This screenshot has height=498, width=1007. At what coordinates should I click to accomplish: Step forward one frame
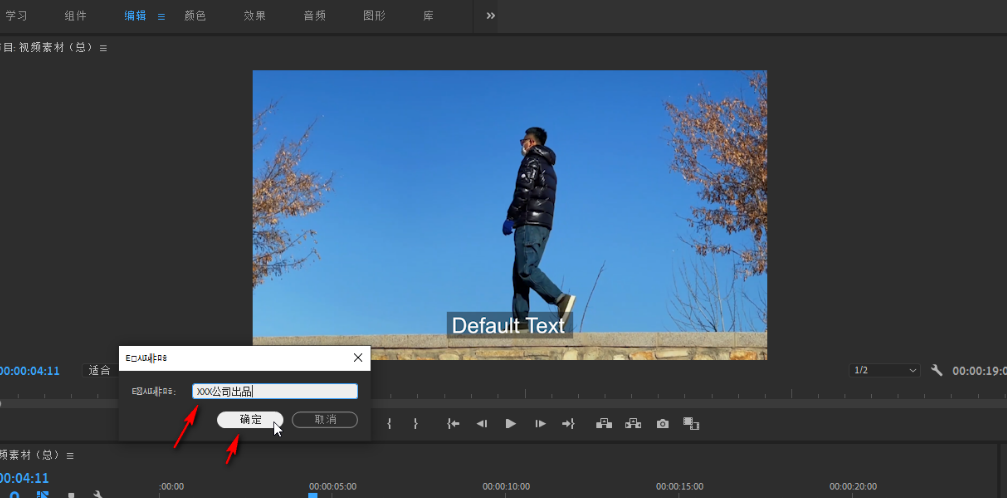(540, 424)
